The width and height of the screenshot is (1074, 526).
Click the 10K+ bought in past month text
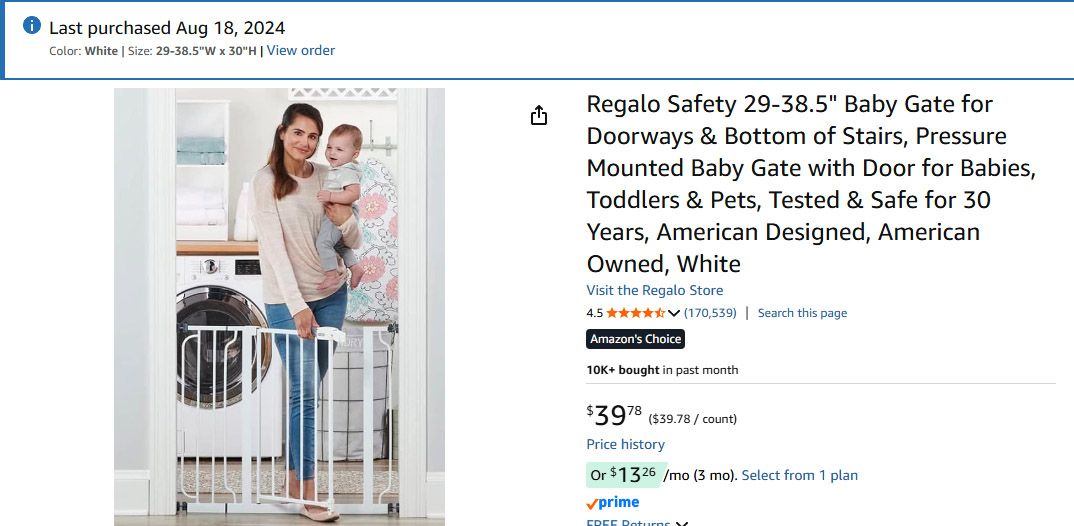click(662, 370)
